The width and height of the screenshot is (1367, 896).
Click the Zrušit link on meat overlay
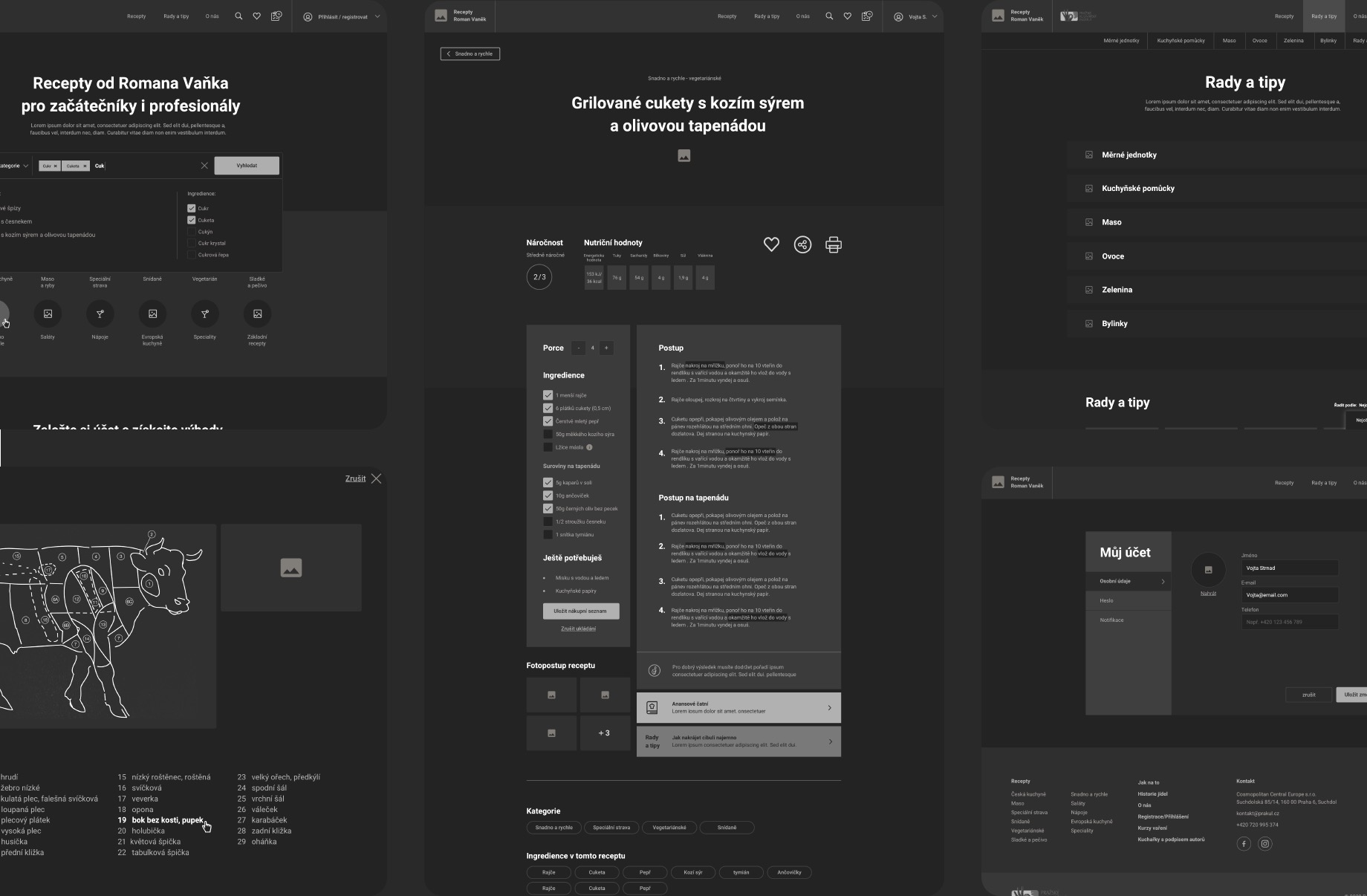point(355,478)
